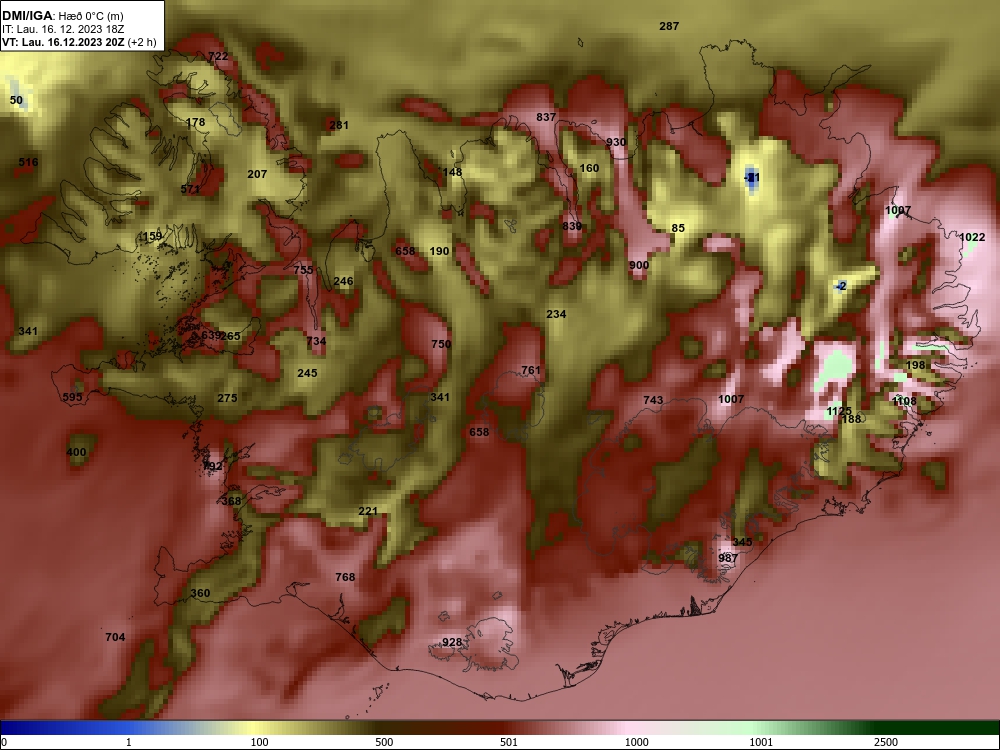This screenshot has width=1000, height=750.
Task: Click the map value 750
Action: pos(441,344)
